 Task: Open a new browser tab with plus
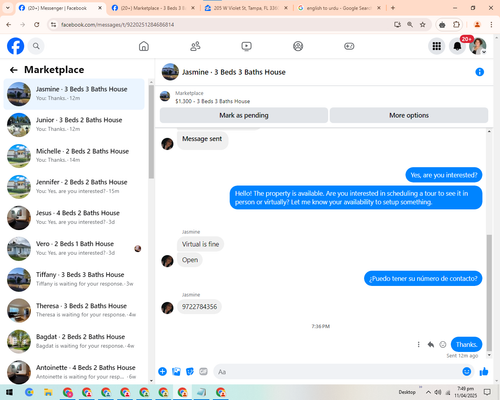coord(393,8)
